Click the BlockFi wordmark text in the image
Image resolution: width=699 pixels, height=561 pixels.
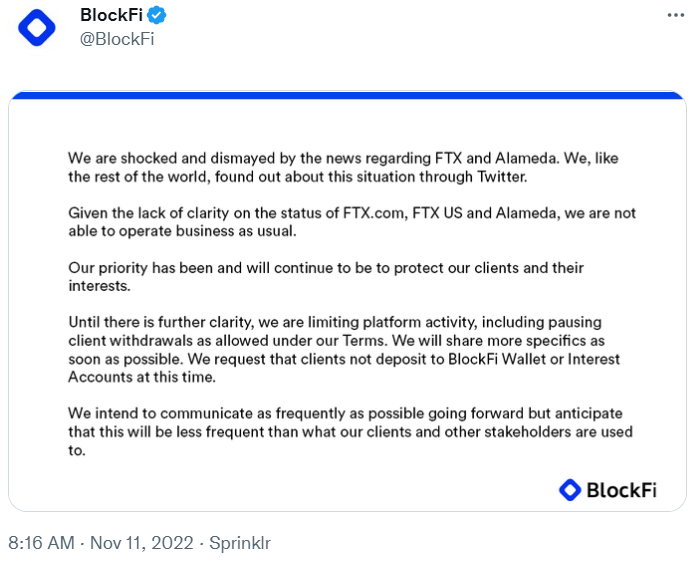point(620,490)
